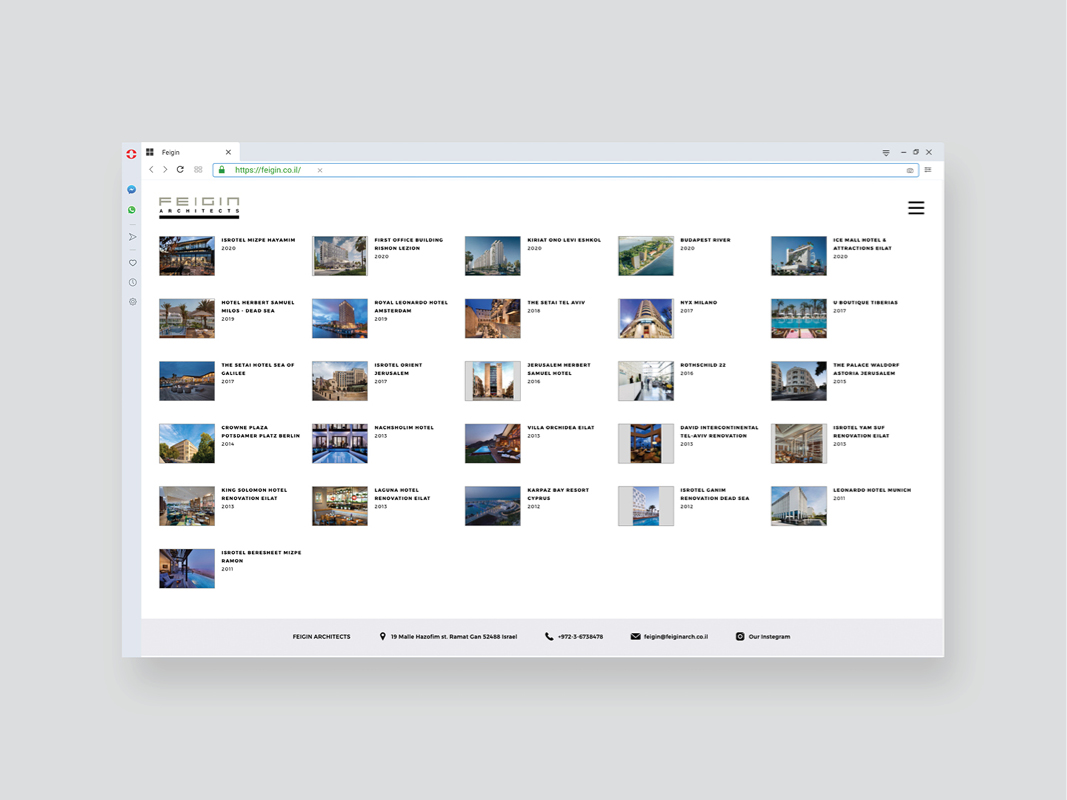Click 'FEIGIN ARCHITECTS' text in the footer
Screen dimensions: 1067x800
click(321, 637)
